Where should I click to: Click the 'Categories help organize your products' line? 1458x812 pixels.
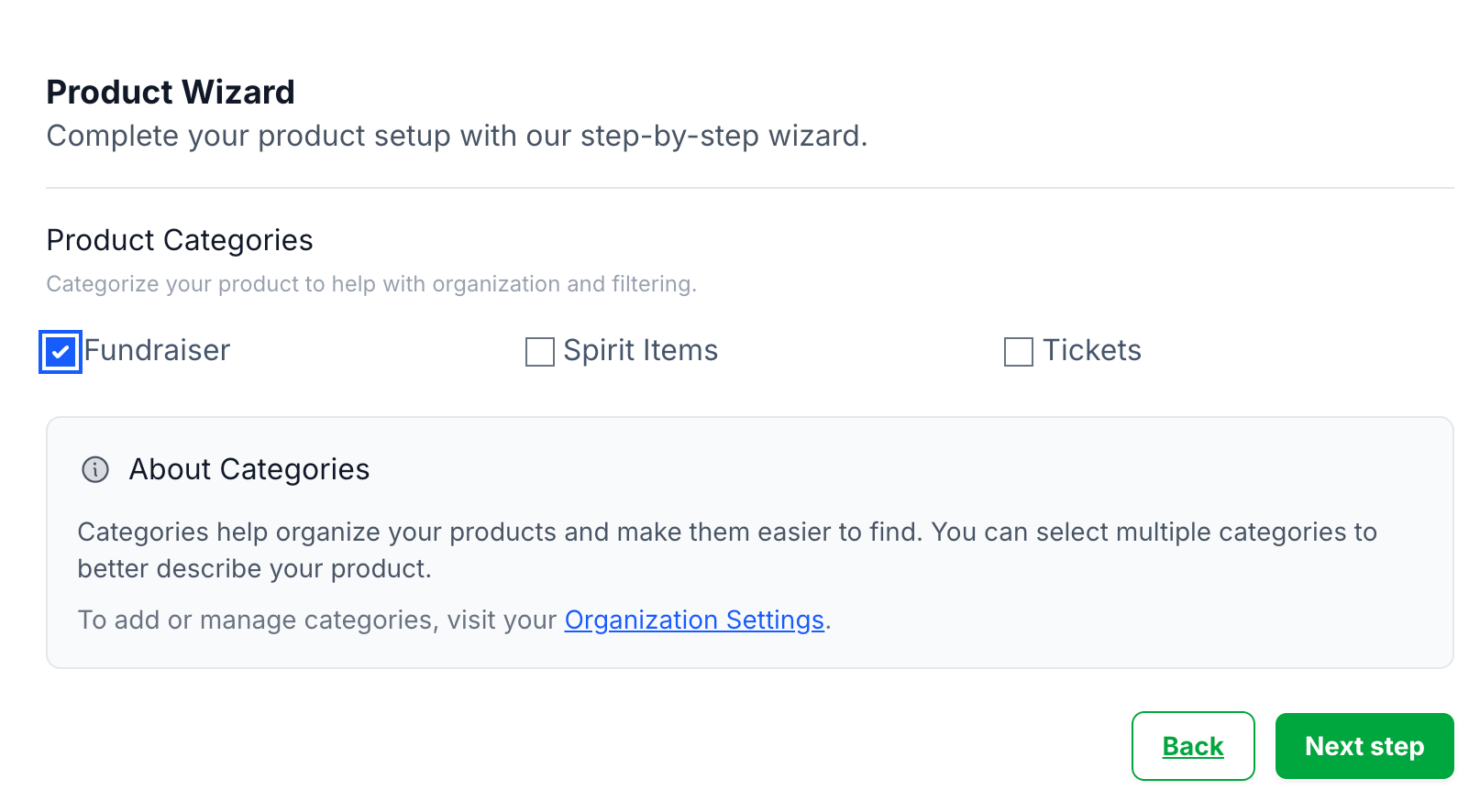click(726, 532)
